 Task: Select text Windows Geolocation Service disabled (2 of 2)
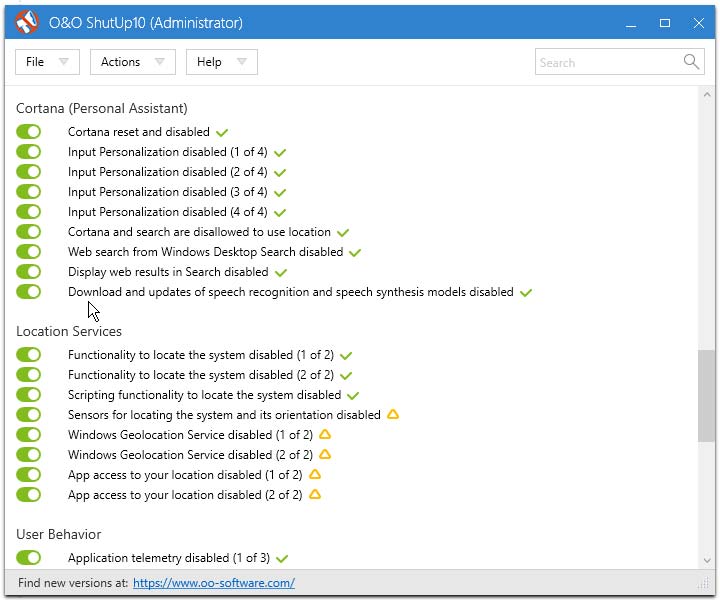coord(190,455)
